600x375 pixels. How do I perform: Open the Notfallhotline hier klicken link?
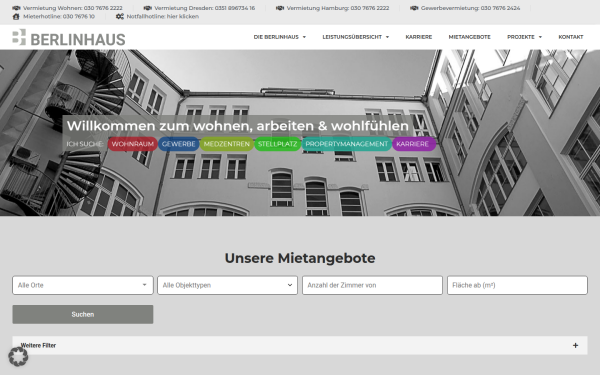coord(163,16)
